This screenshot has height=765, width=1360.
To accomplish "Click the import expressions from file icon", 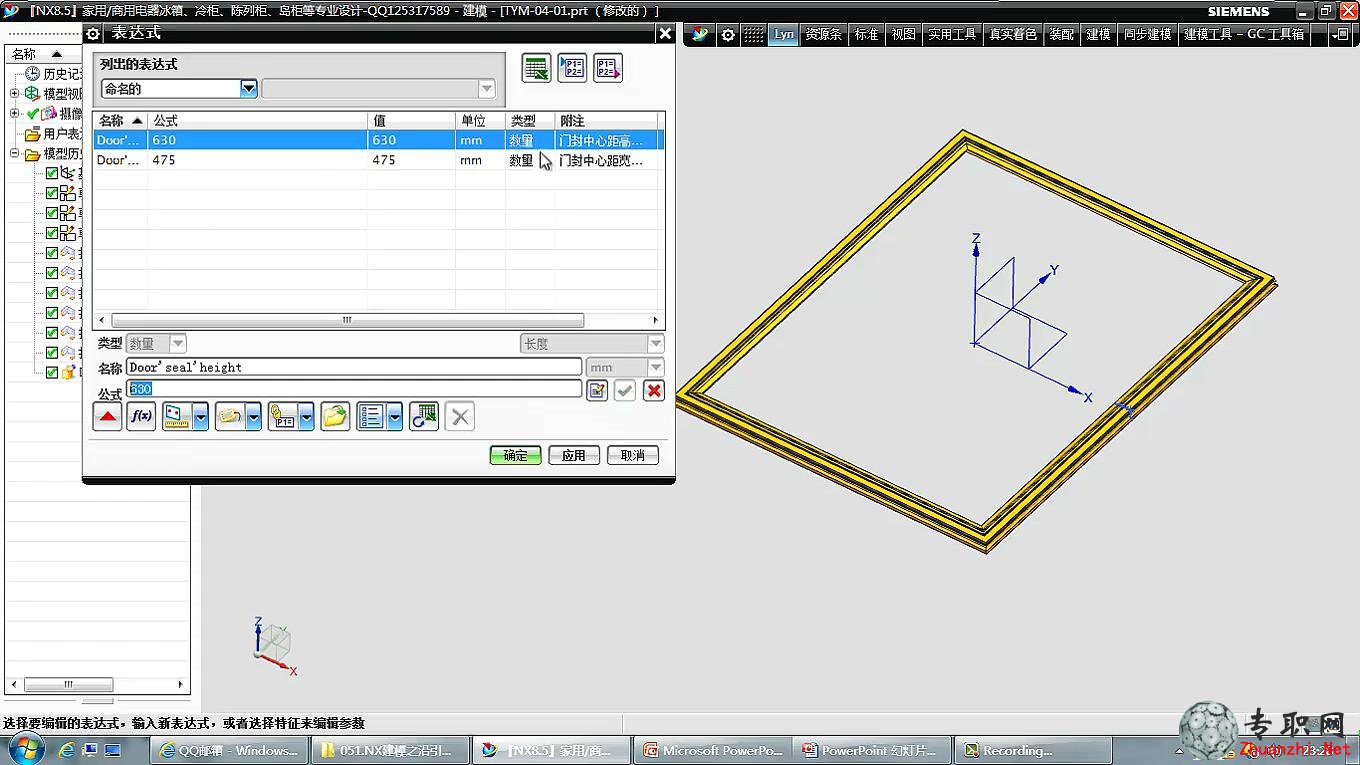I will [x=572, y=68].
